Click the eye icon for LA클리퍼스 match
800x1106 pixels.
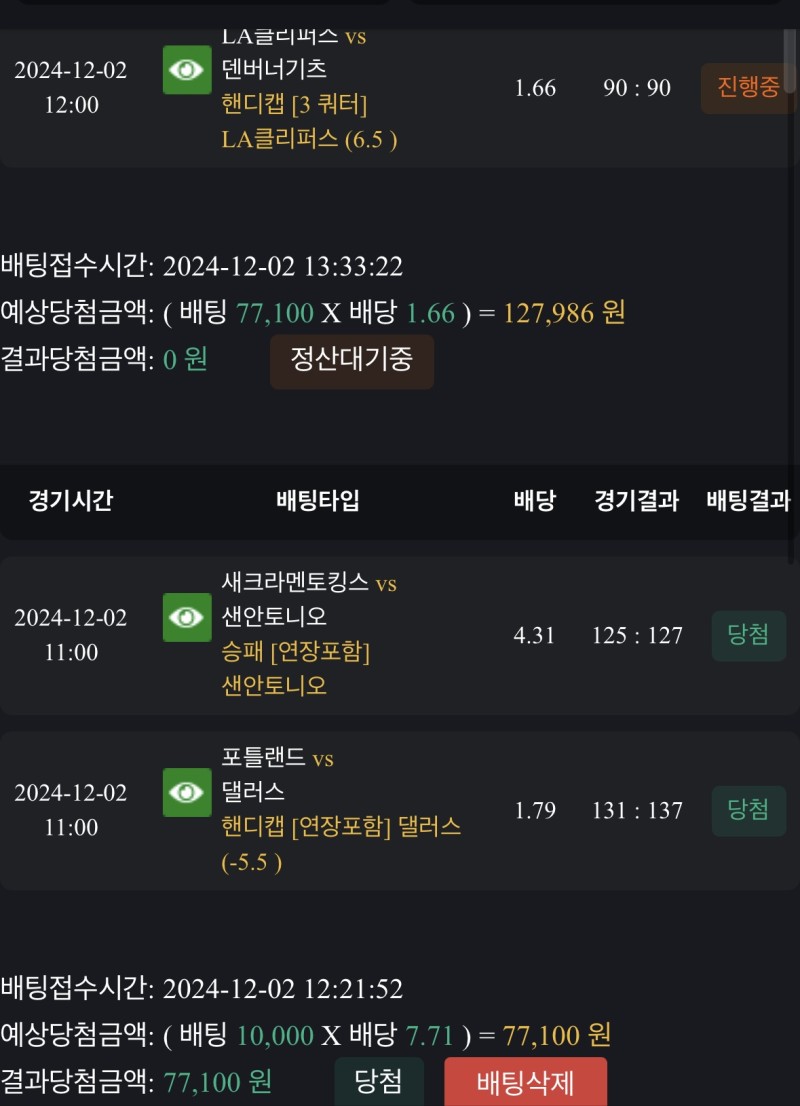click(187, 70)
